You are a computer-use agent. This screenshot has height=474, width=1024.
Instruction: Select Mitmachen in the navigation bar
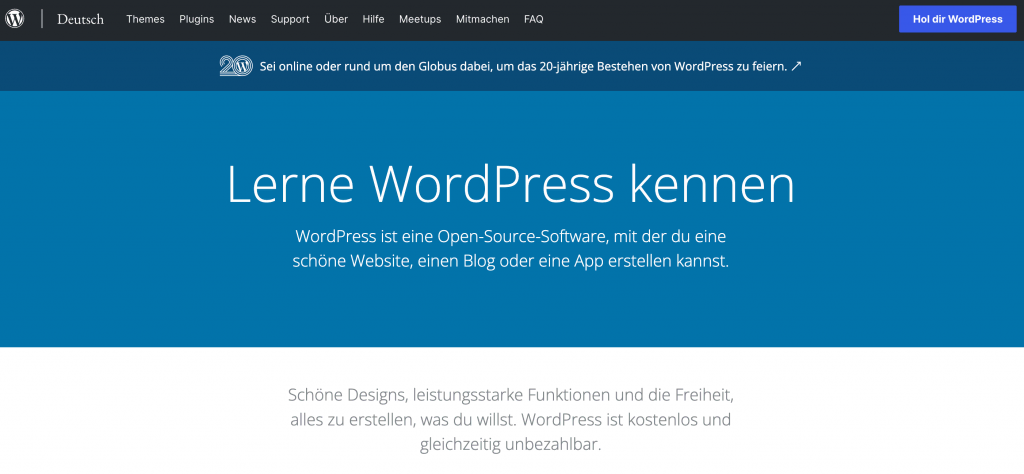click(x=482, y=19)
